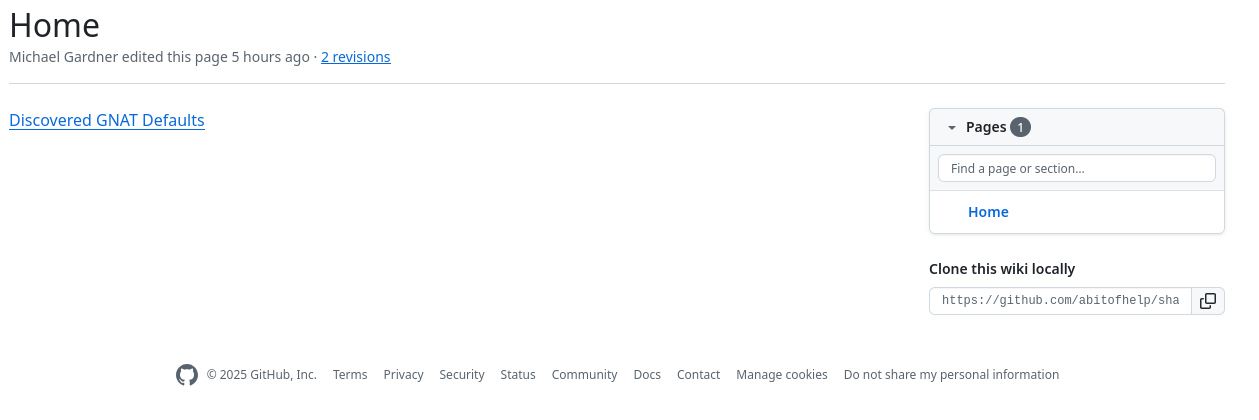Open Manage cookies settings
This screenshot has width=1259, height=420.
pos(782,375)
